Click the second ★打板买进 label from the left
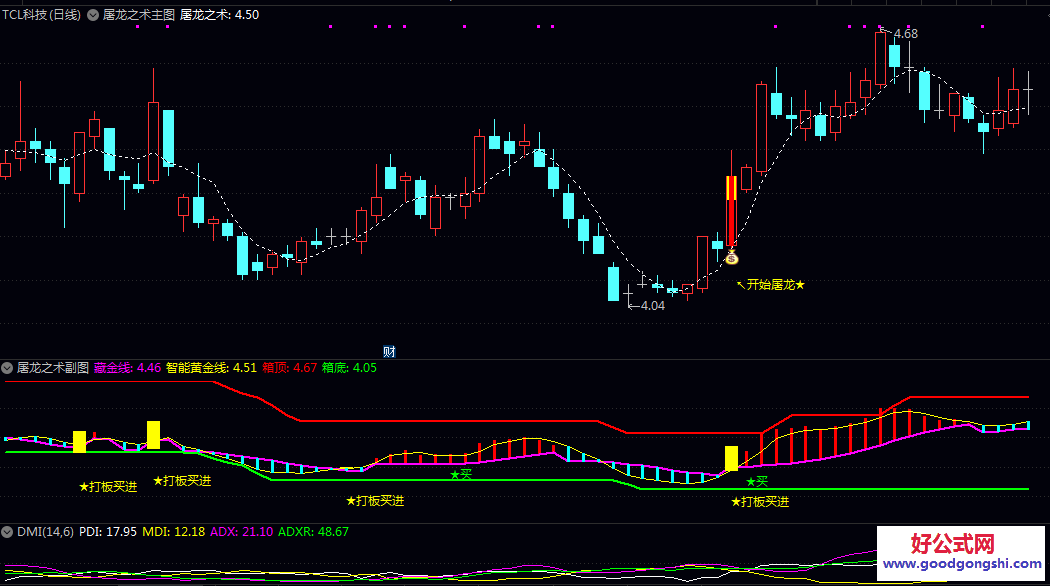The width and height of the screenshot is (1050, 586). [x=182, y=481]
